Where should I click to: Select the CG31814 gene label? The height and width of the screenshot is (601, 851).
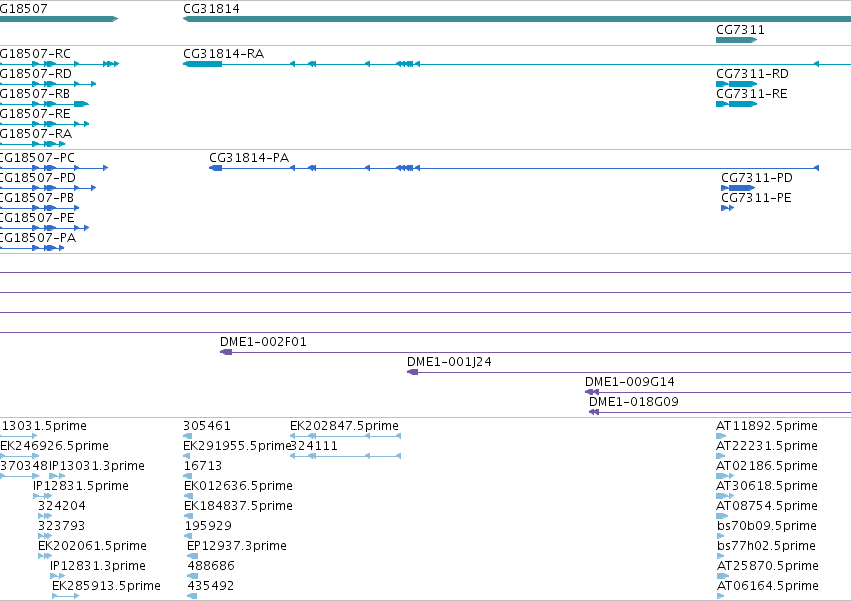tap(211, 9)
